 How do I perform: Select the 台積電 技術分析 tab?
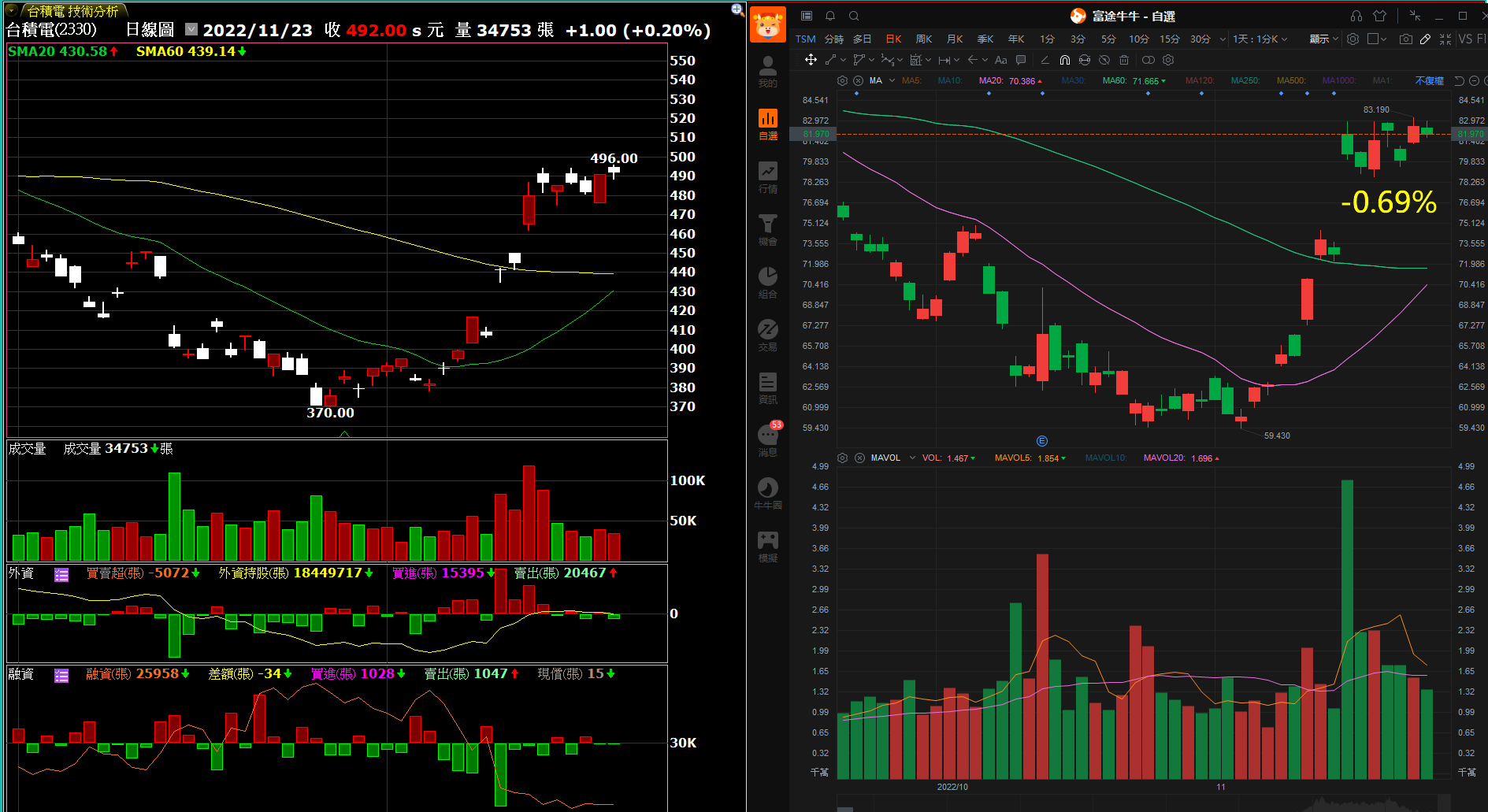pos(72,11)
